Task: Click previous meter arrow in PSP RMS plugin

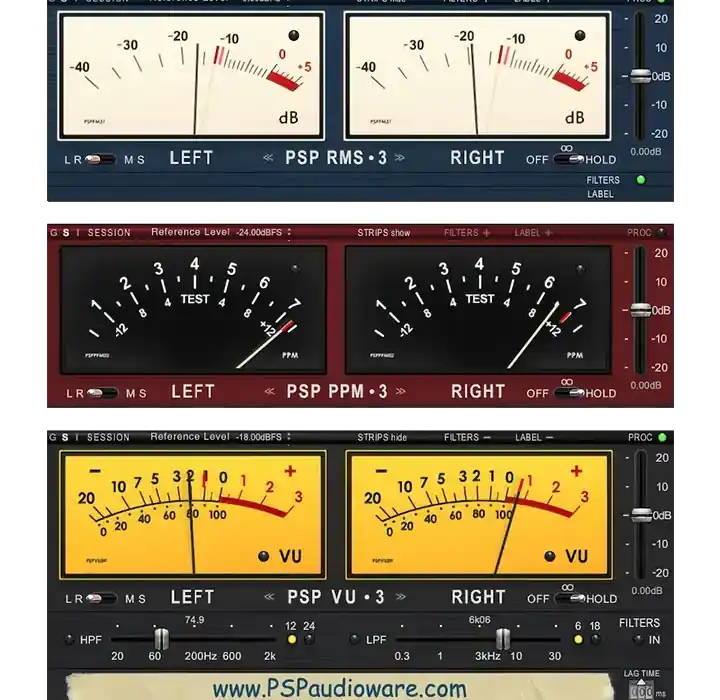Action: point(268,158)
